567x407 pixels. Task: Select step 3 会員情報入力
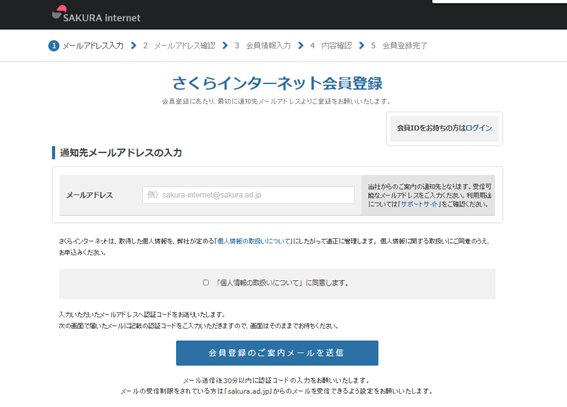(263, 46)
